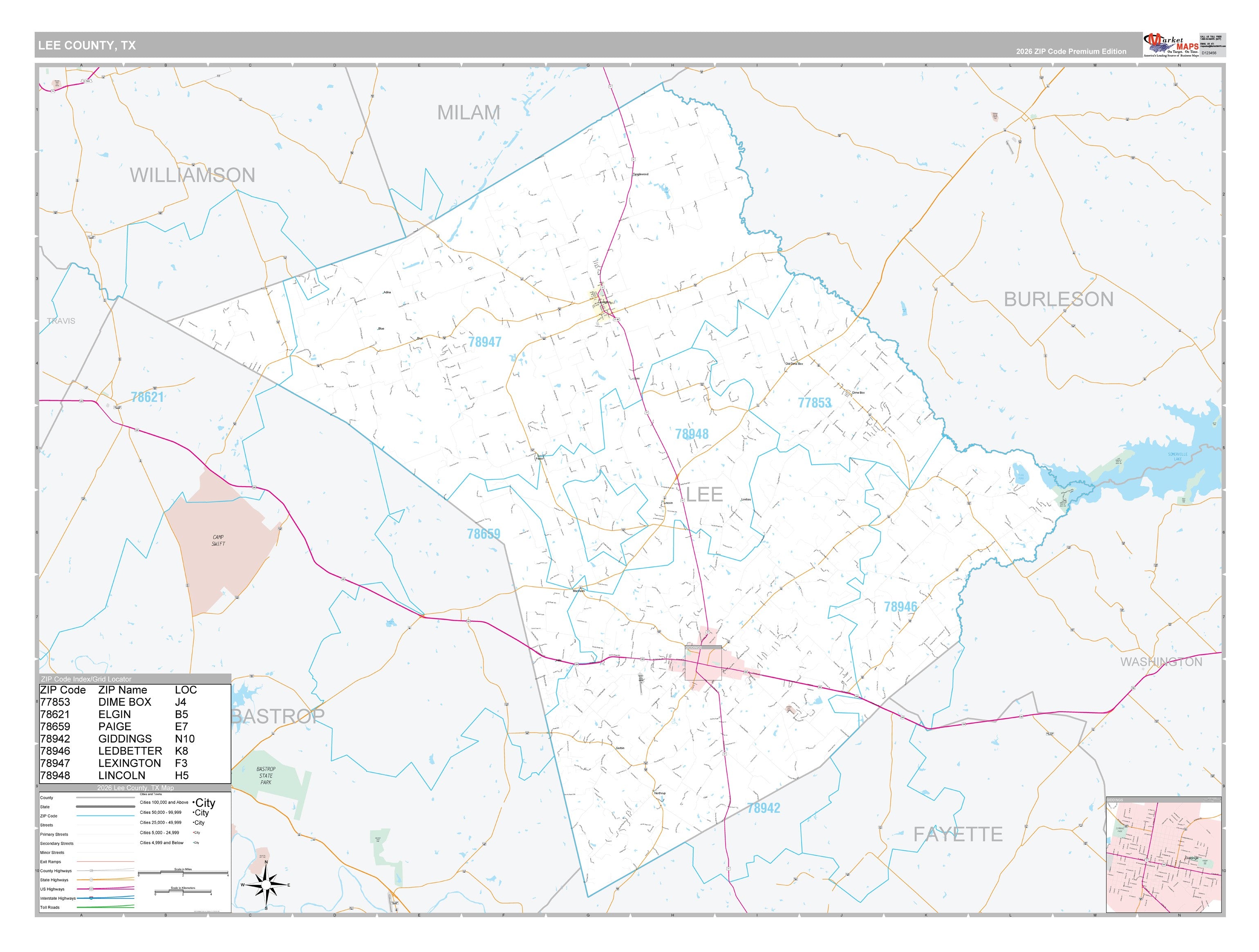Click the Lexington town marker
Screen dimensions: 1259x952
click(x=604, y=303)
